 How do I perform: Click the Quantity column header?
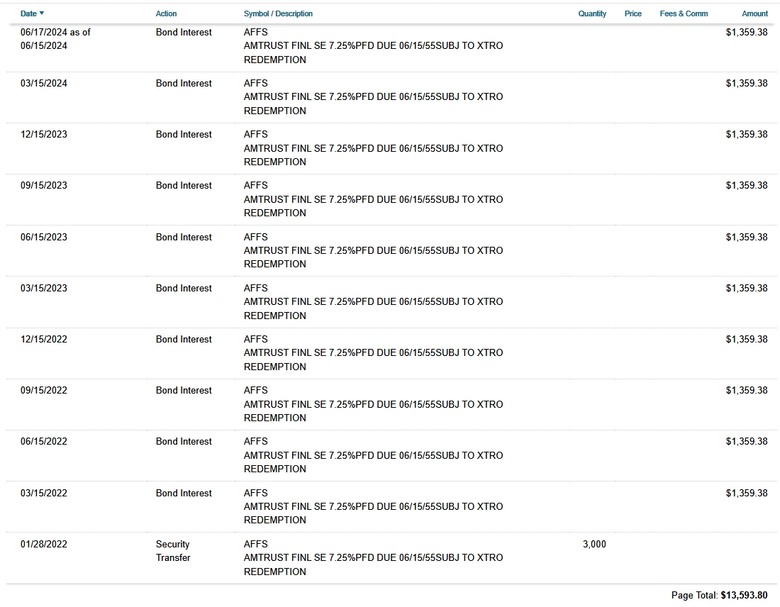[592, 13]
